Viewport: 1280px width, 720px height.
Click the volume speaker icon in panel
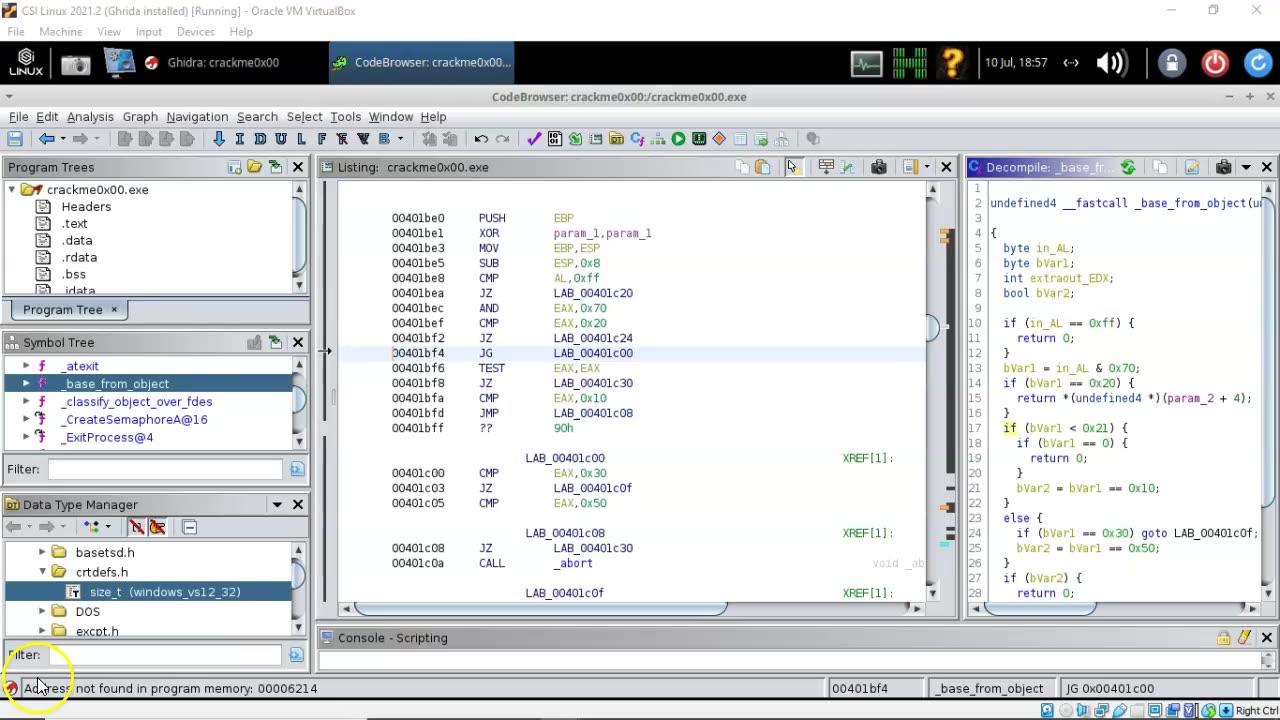coord(1111,63)
